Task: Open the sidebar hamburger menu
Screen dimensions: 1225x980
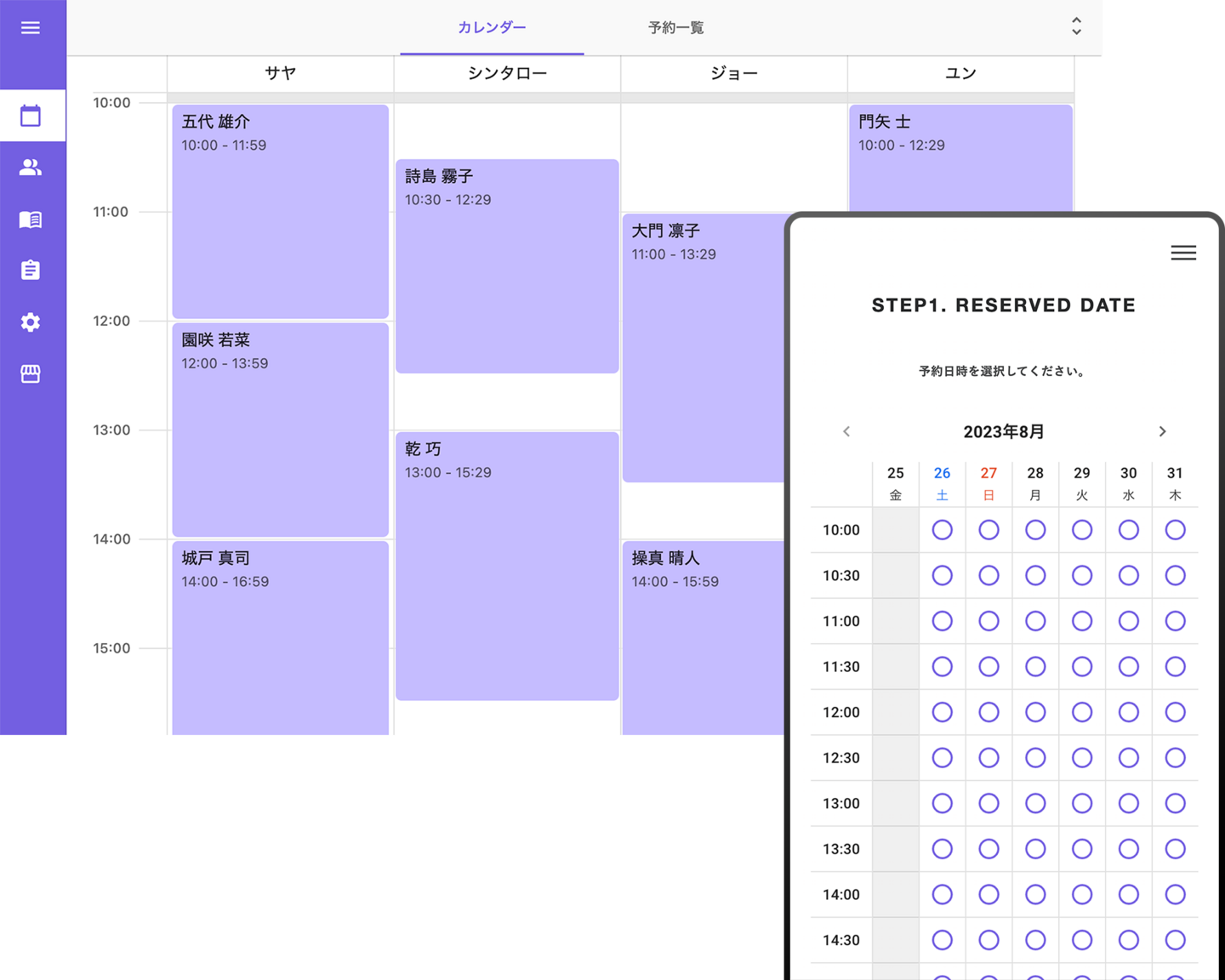Action: 31,28
